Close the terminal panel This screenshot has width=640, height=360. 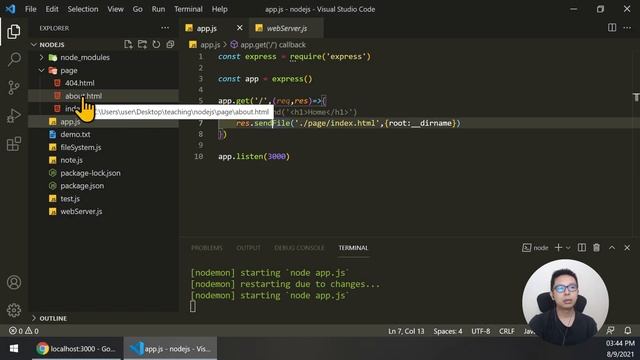click(x=627, y=248)
